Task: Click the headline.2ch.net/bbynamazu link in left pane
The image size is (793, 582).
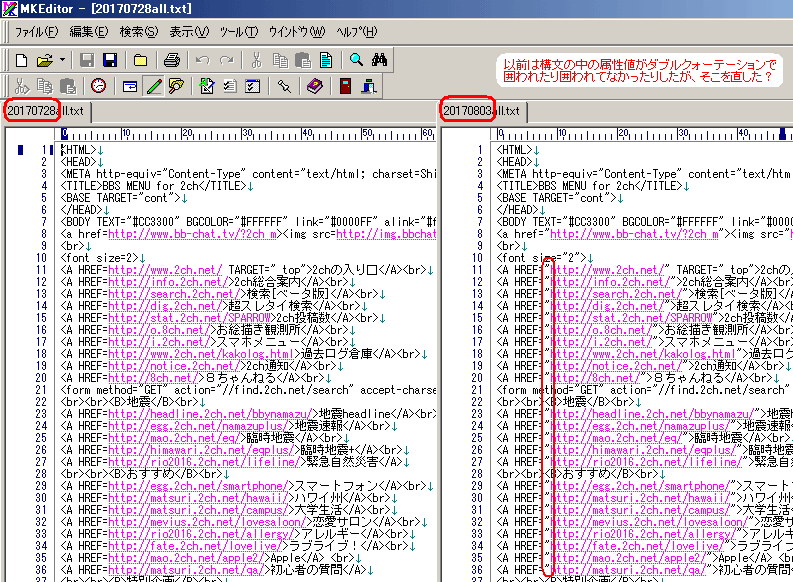Action: [210, 414]
